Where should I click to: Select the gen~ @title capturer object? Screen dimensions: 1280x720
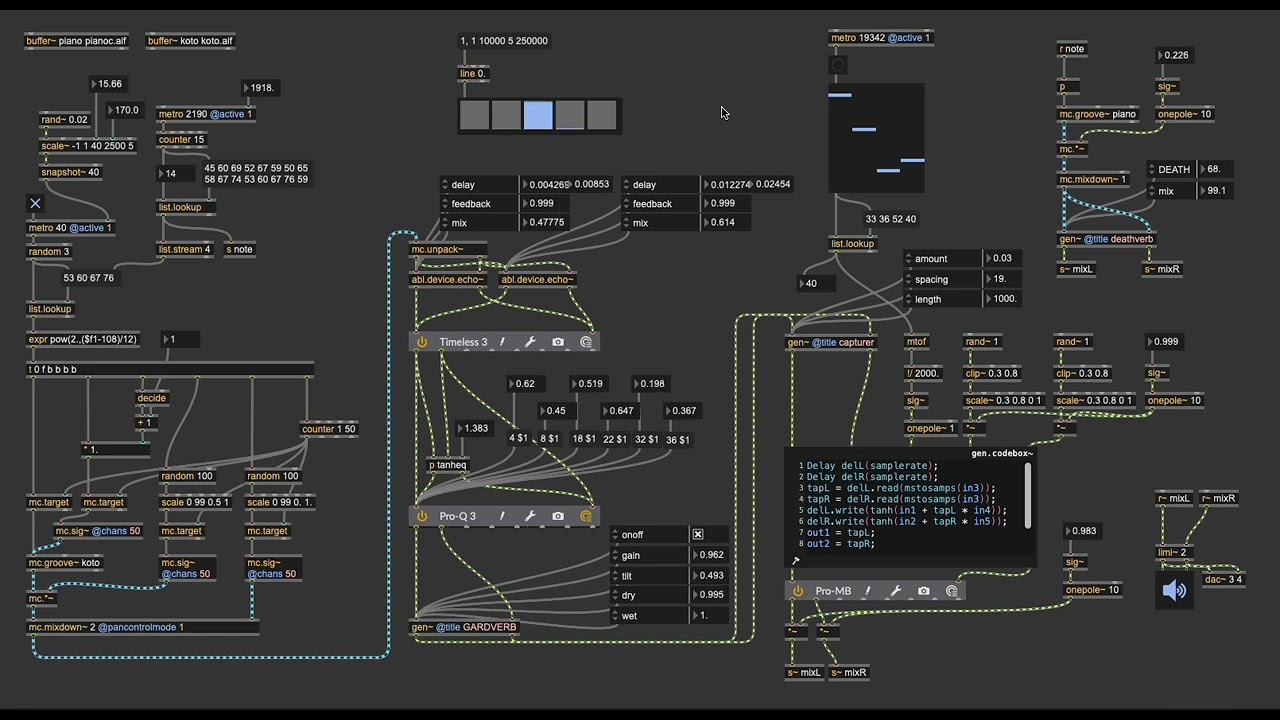pos(832,342)
